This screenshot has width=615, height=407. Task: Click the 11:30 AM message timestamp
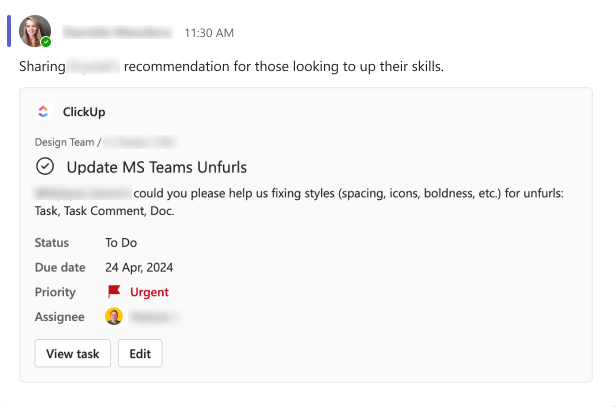point(209,33)
